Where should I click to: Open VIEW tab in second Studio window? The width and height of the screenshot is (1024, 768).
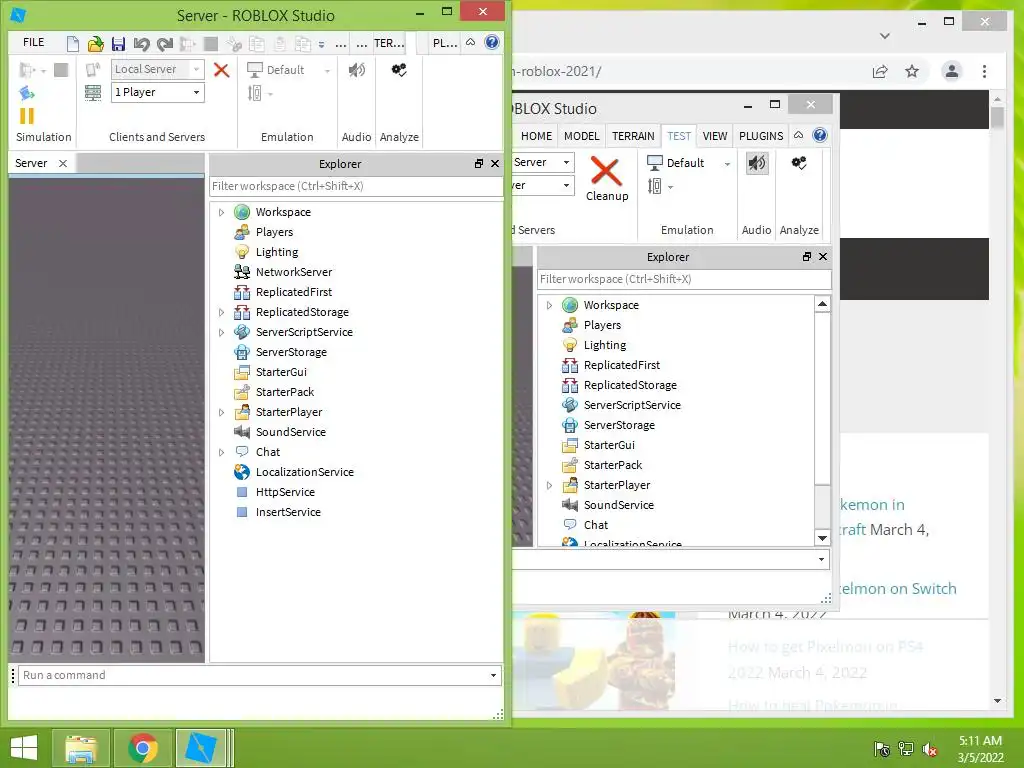pos(714,136)
